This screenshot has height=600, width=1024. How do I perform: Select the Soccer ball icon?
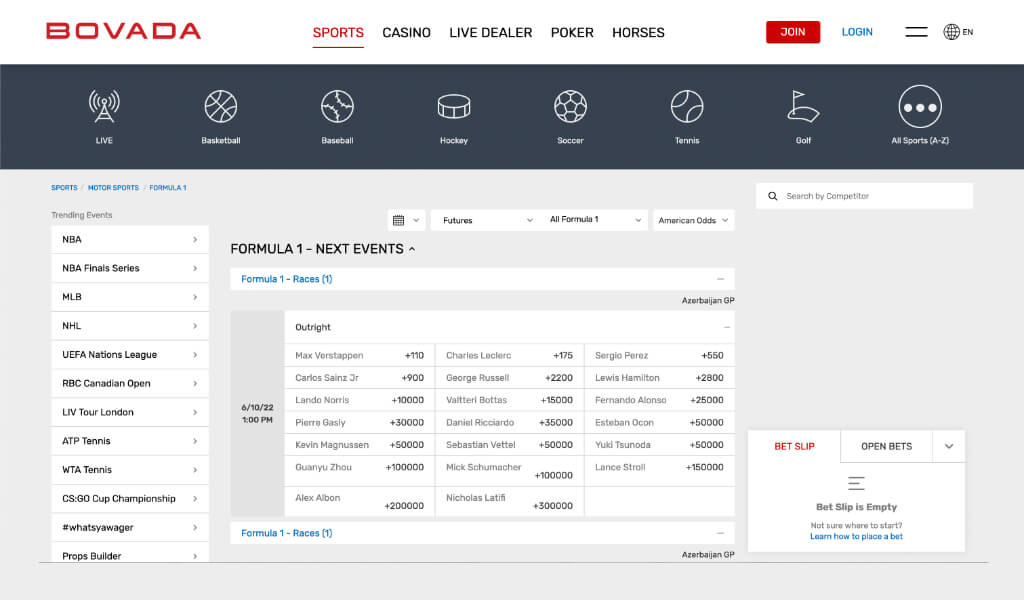tap(570, 106)
